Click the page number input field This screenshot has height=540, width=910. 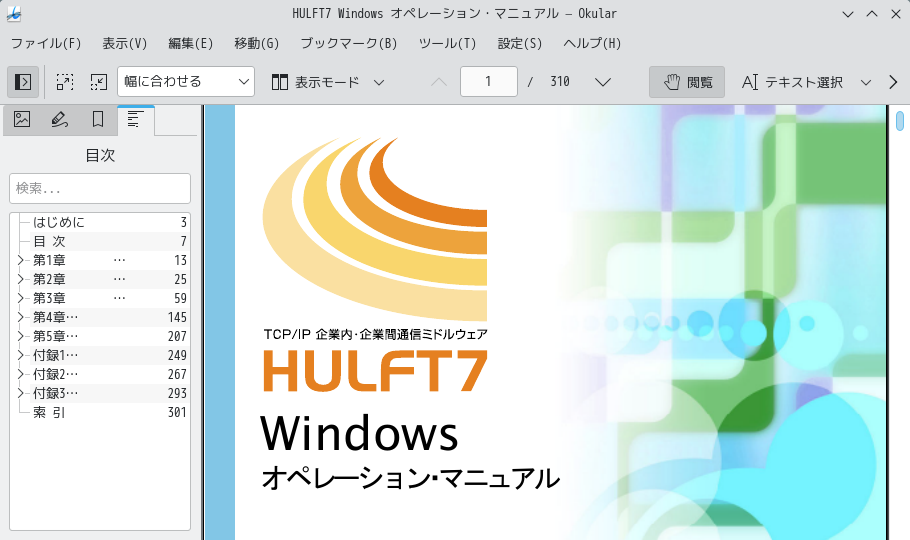click(x=489, y=81)
